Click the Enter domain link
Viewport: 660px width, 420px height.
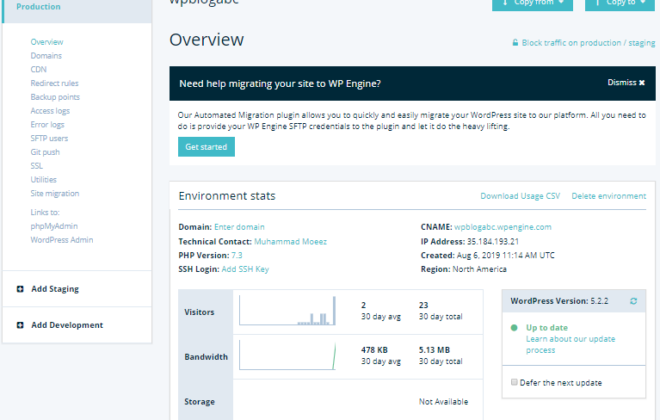click(x=239, y=227)
